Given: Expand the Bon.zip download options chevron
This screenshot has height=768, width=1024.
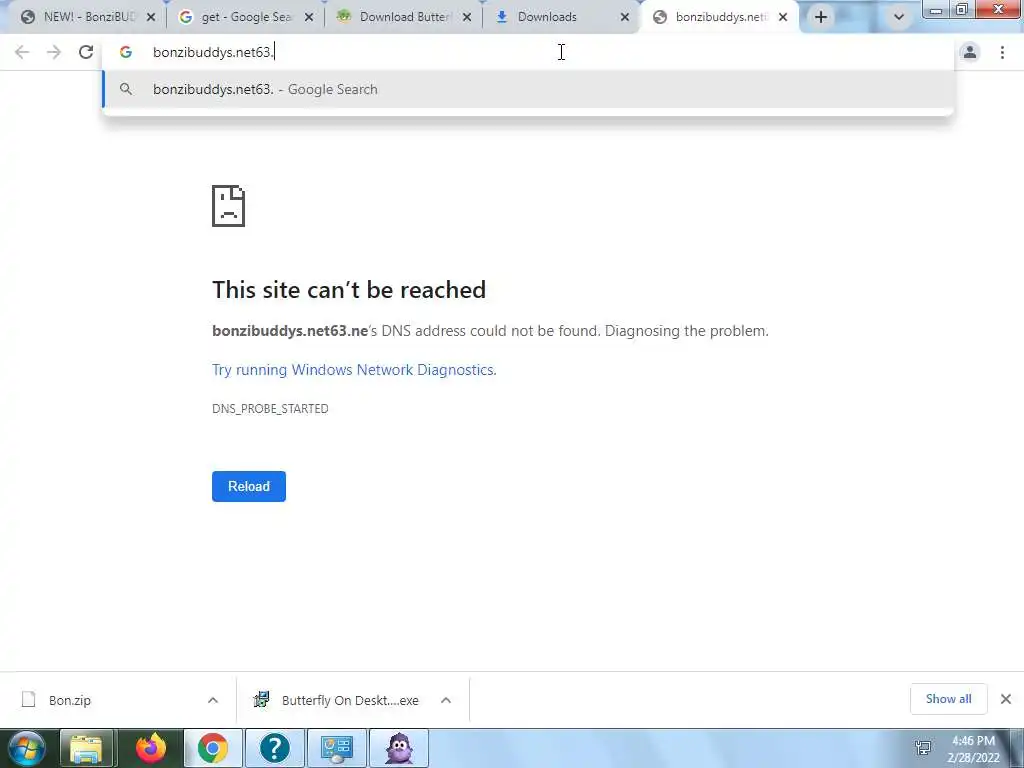Looking at the screenshot, I should 213,700.
